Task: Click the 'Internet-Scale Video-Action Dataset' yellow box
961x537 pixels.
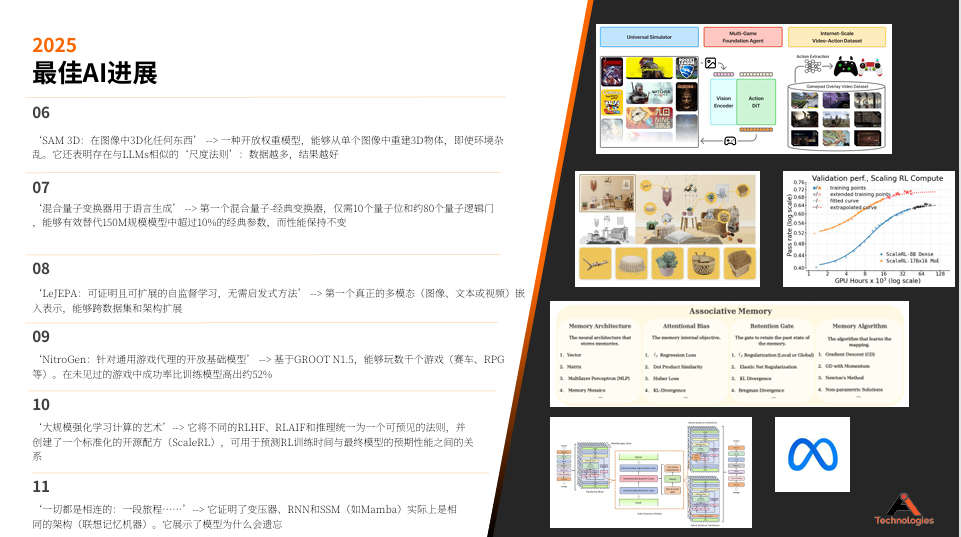Action: (x=837, y=37)
